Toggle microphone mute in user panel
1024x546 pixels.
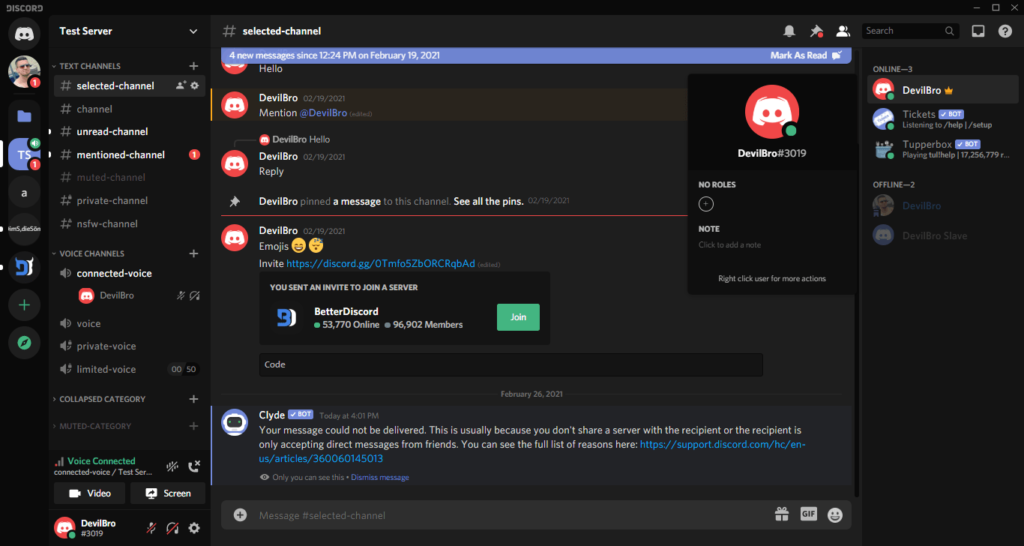(x=151, y=527)
